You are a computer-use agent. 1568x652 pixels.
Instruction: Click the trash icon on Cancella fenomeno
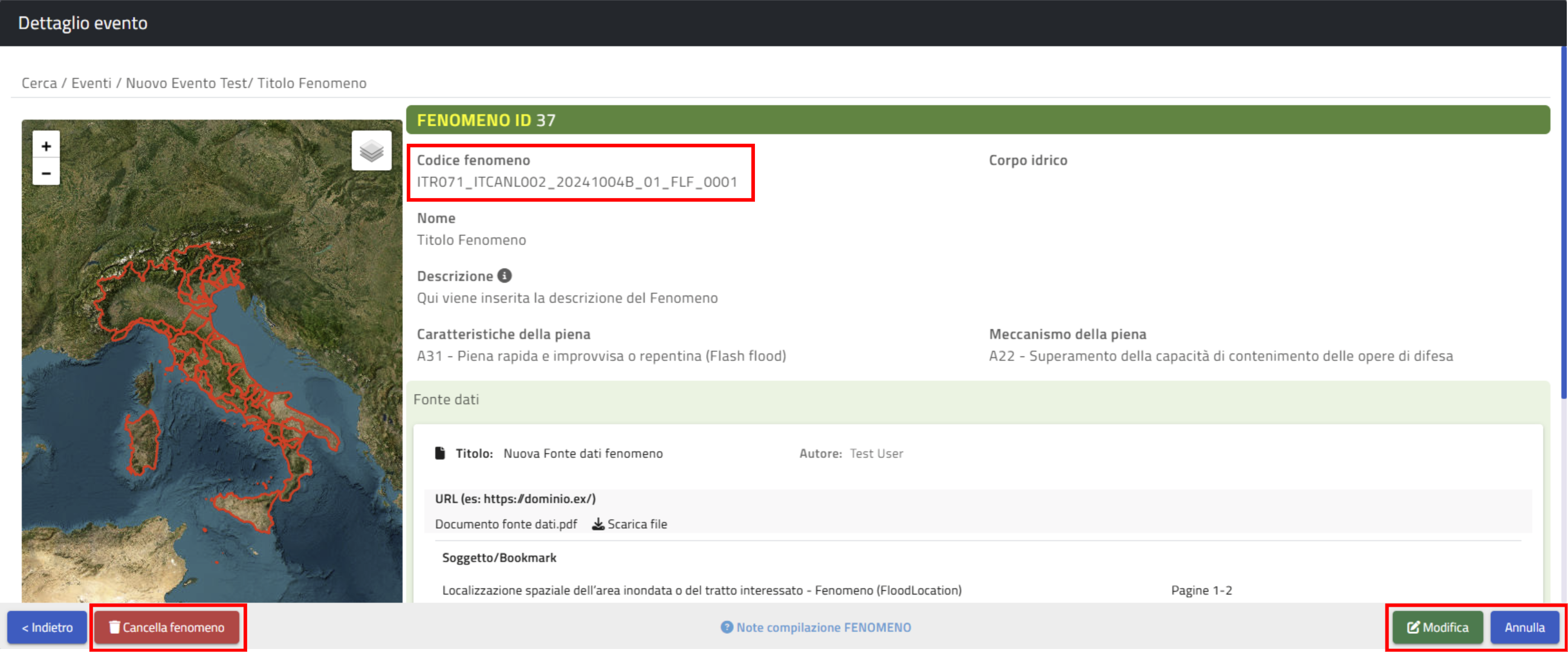click(114, 627)
